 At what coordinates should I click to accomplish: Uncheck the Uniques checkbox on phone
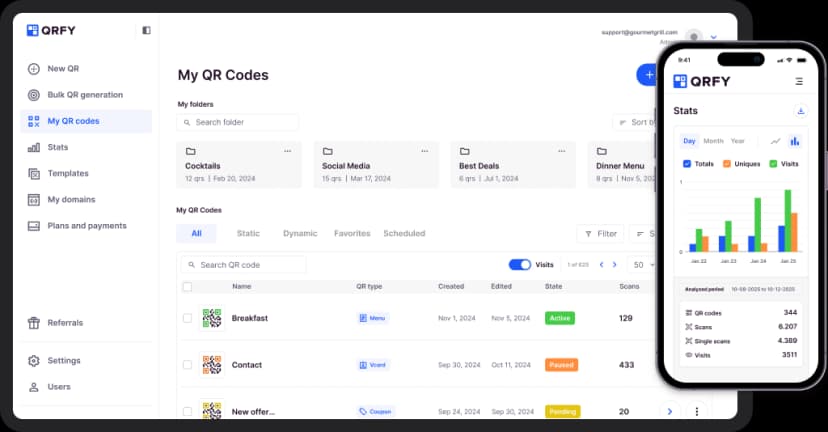pos(727,164)
